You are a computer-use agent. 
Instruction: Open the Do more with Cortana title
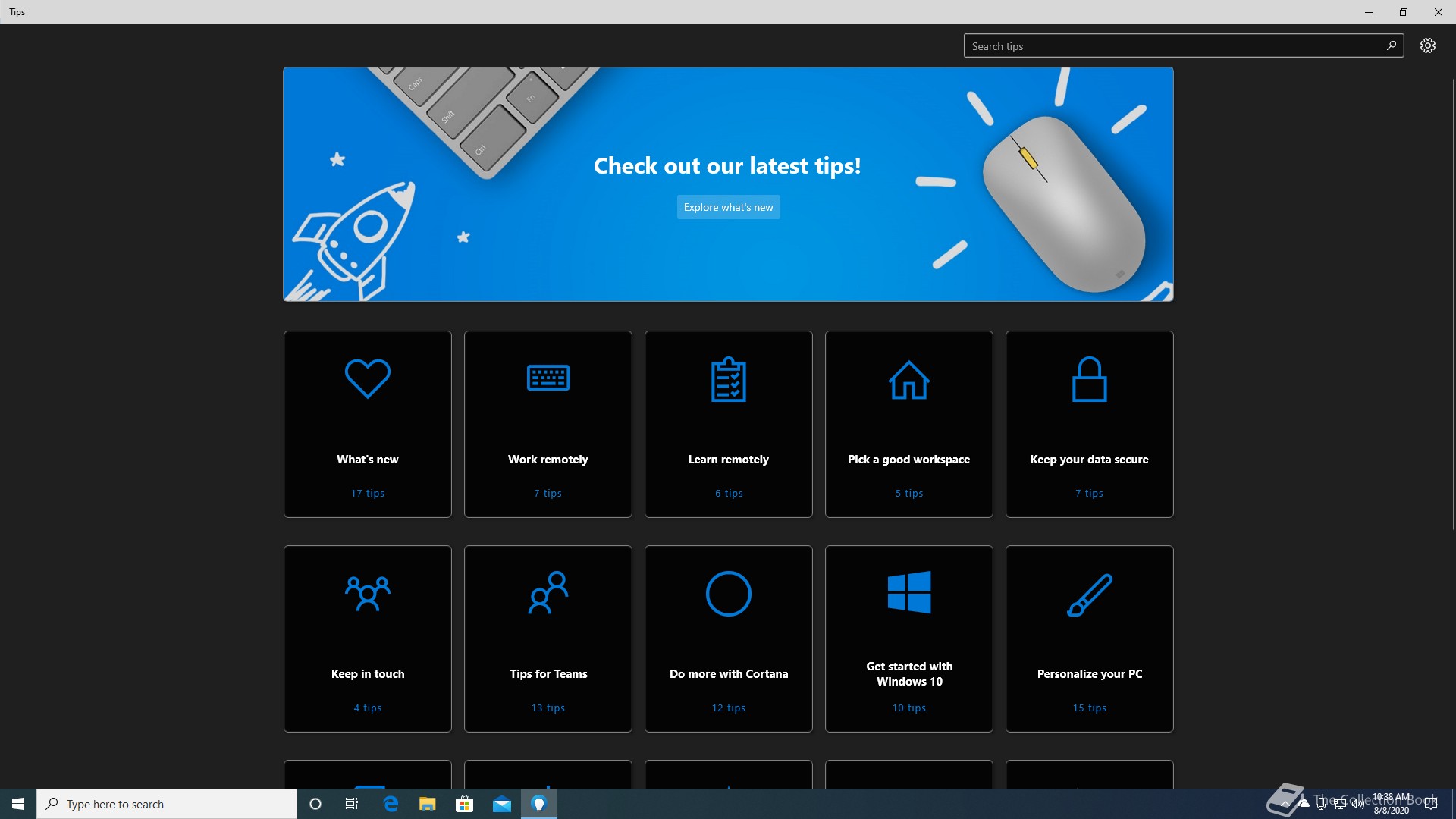click(729, 674)
